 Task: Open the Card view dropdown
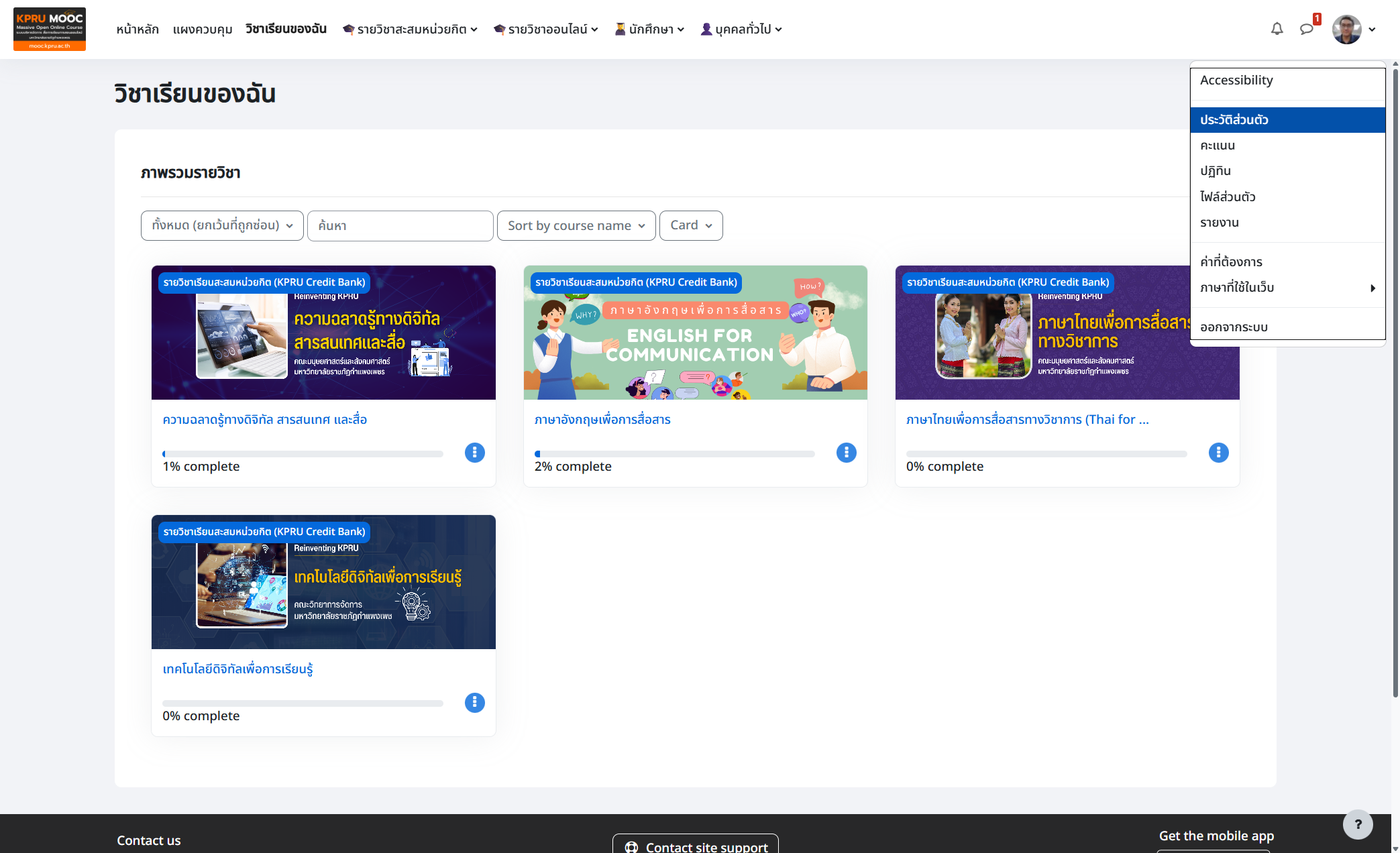691,225
